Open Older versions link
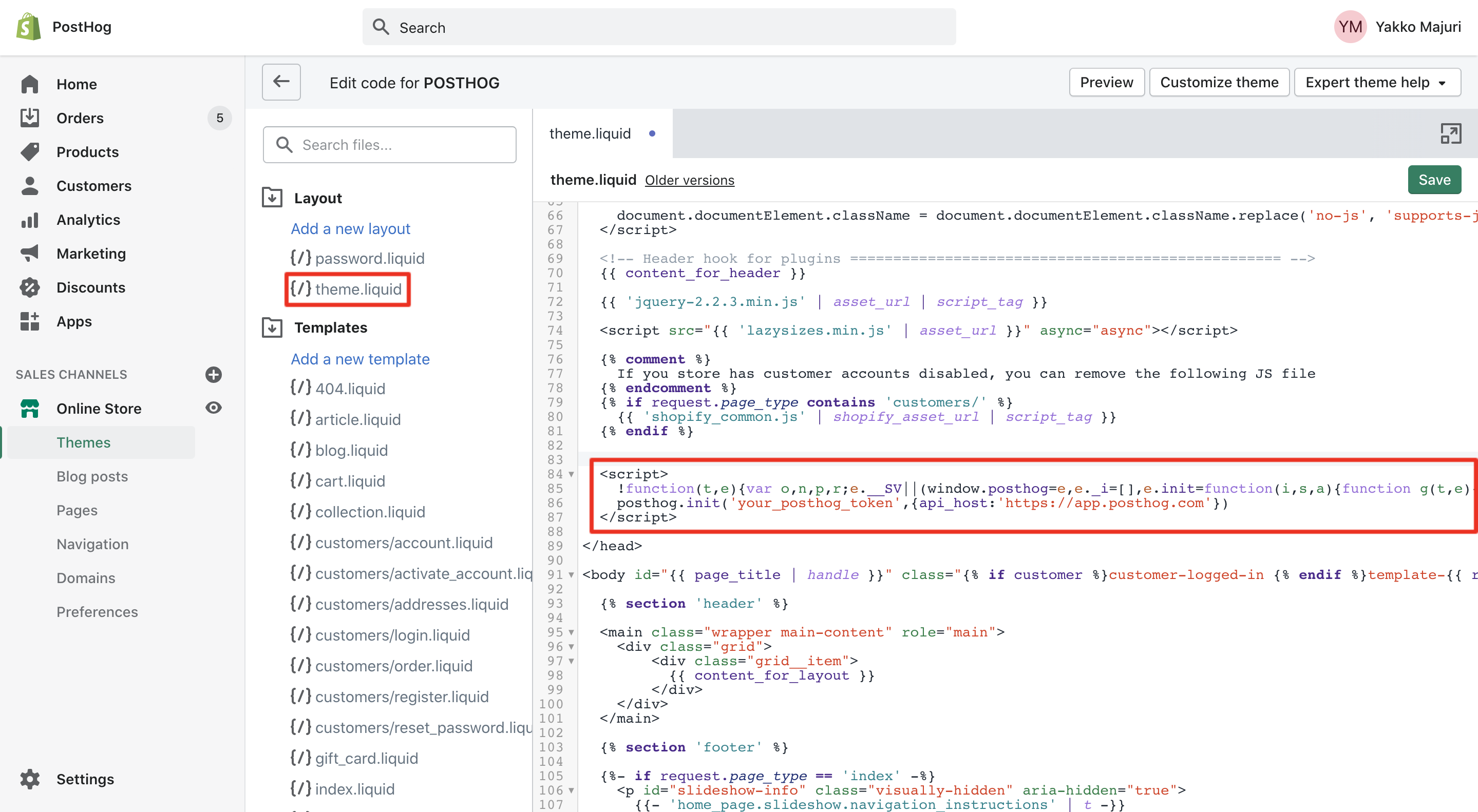Screen dimensions: 1478x812 click(689, 180)
